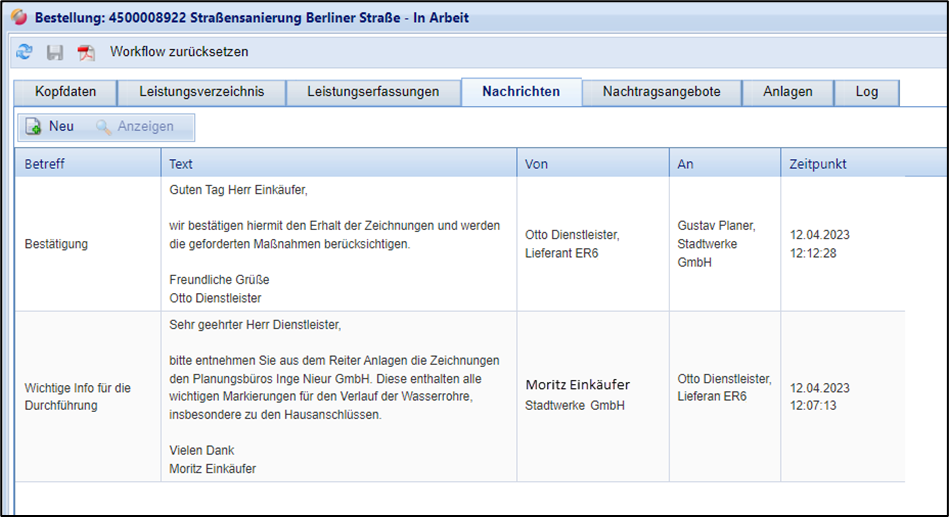Click the save disk icon
The height and width of the screenshot is (517, 949).
click(x=55, y=52)
